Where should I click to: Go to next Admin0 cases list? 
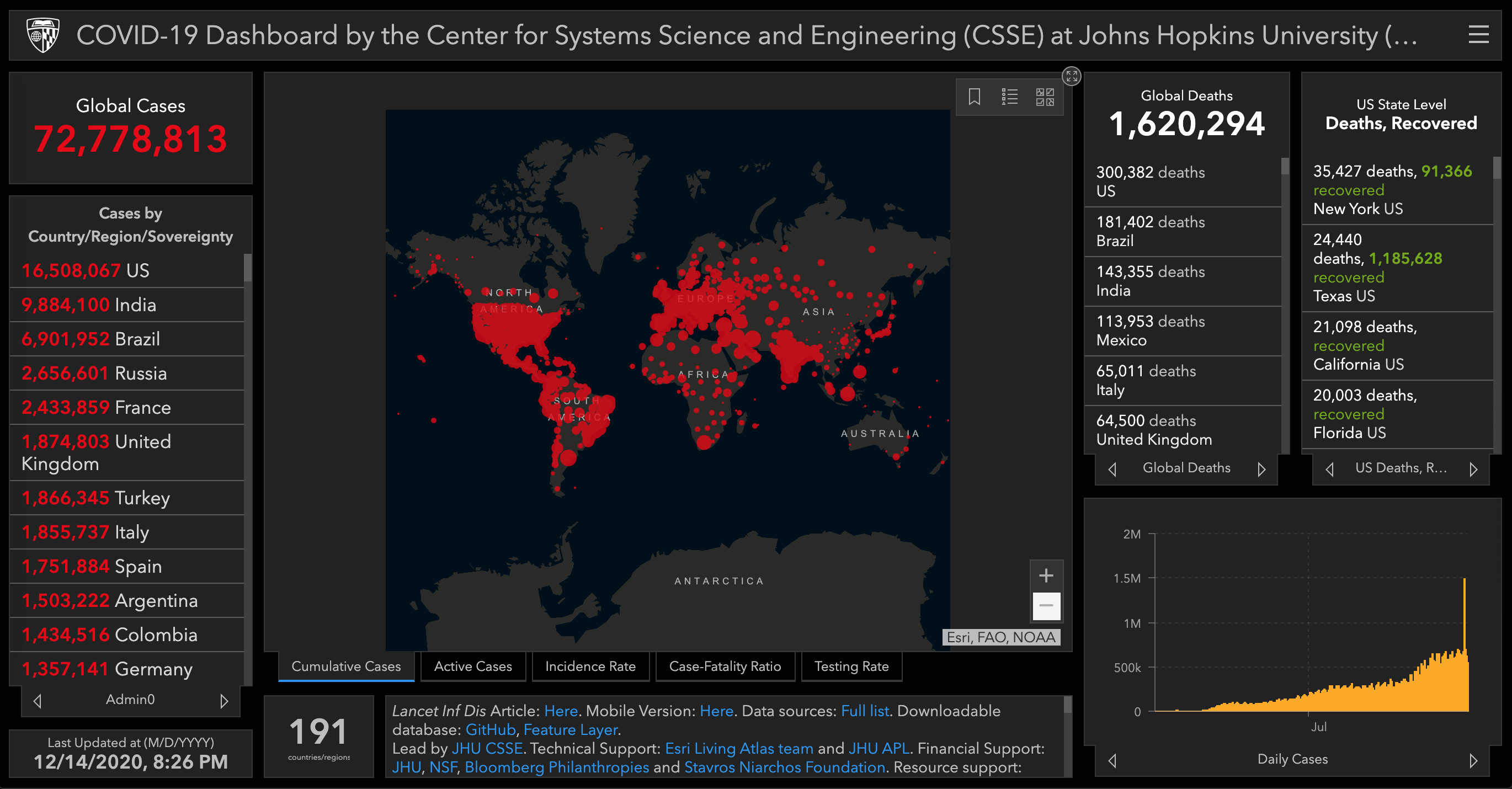click(223, 700)
